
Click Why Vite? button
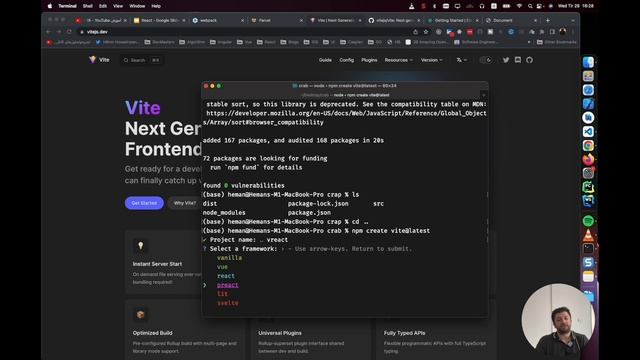(184, 203)
